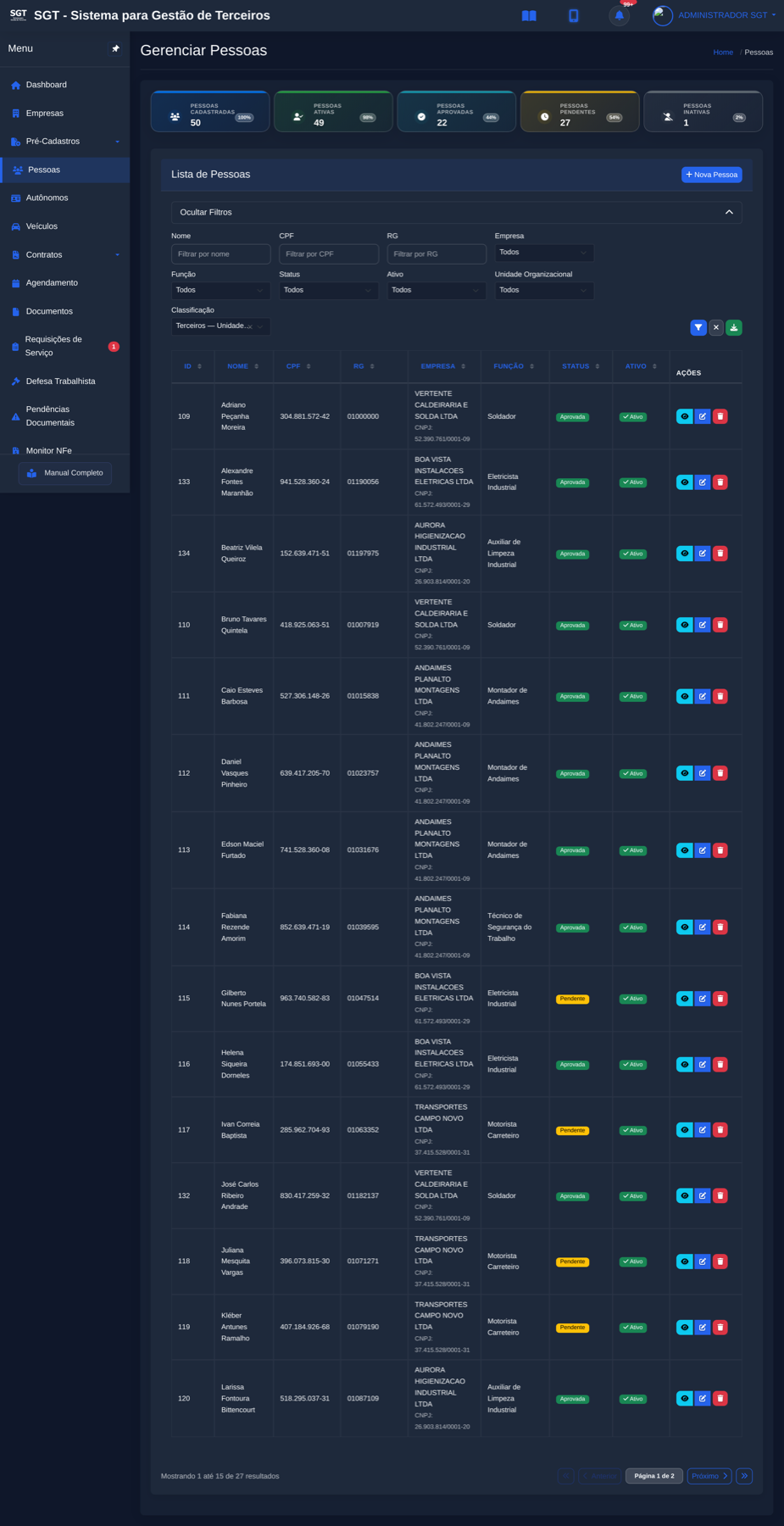Collapse the Ocultar Filtros panel

[457, 212]
